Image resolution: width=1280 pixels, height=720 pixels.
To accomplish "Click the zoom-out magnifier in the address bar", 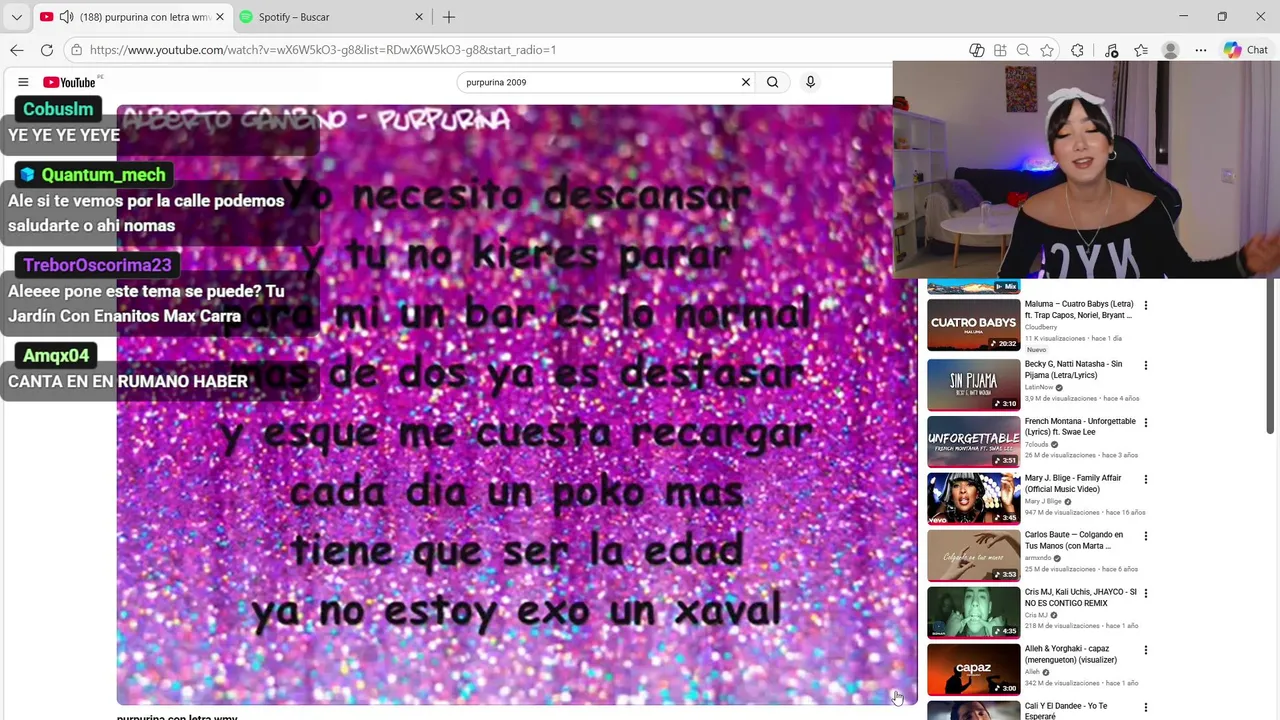I will tap(1023, 50).
